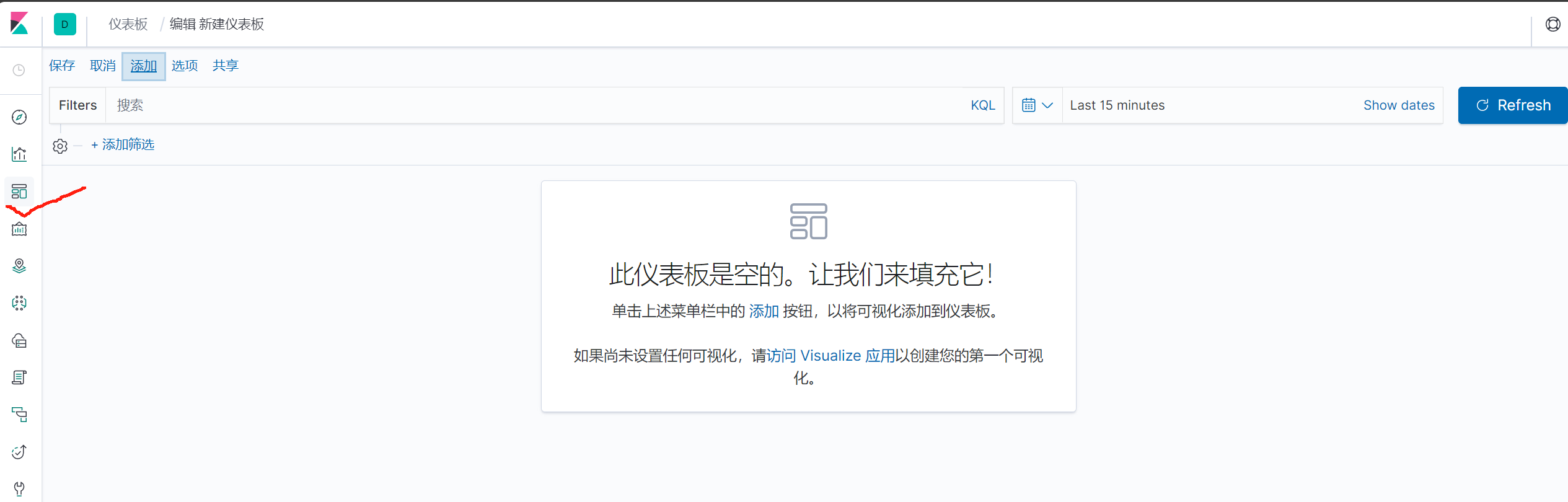Open 共享 share menu item
Image resolution: width=1568 pixels, height=502 pixels.
[226, 66]
